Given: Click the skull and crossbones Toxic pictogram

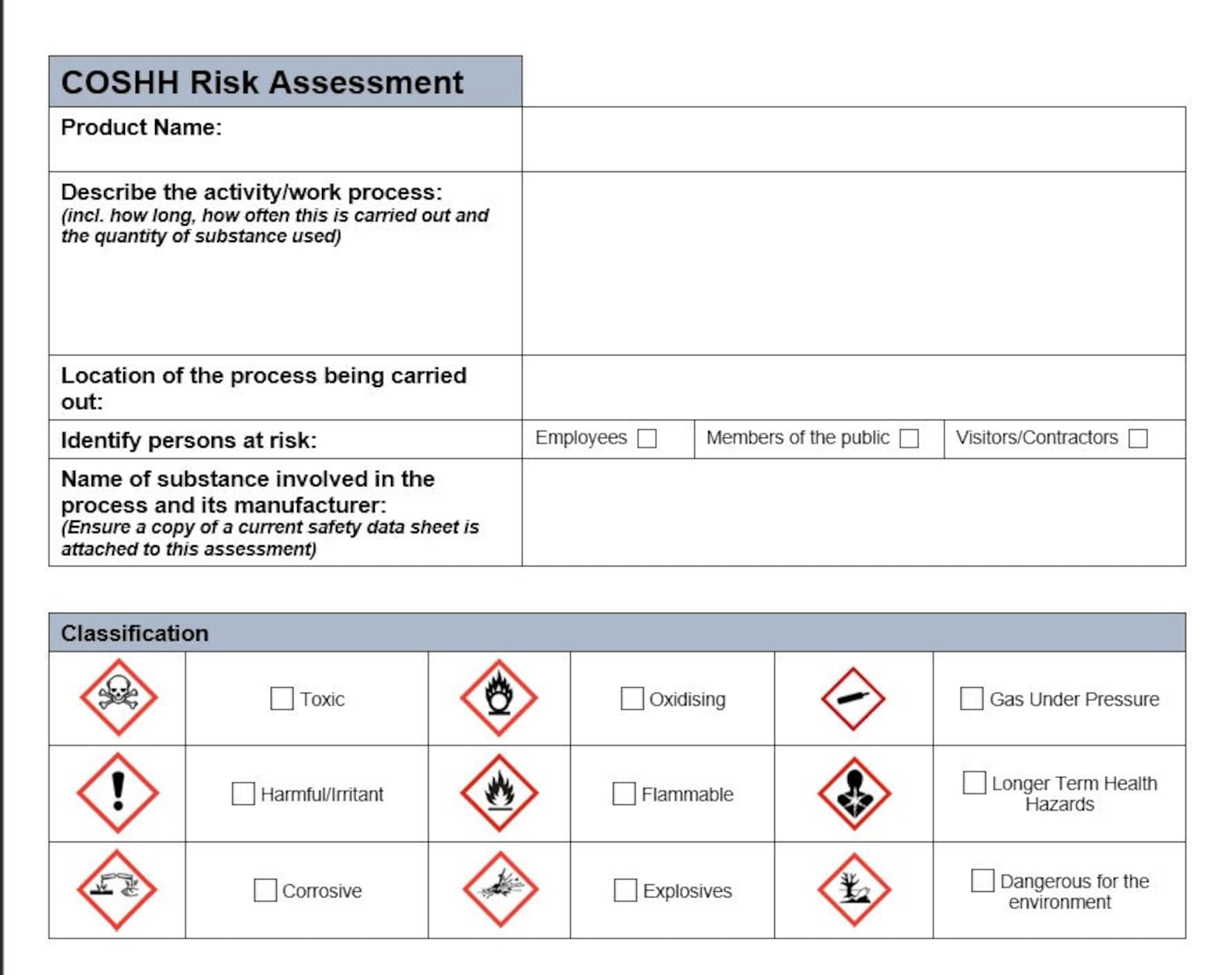Looking at the screenshot, I should point(119,697).
